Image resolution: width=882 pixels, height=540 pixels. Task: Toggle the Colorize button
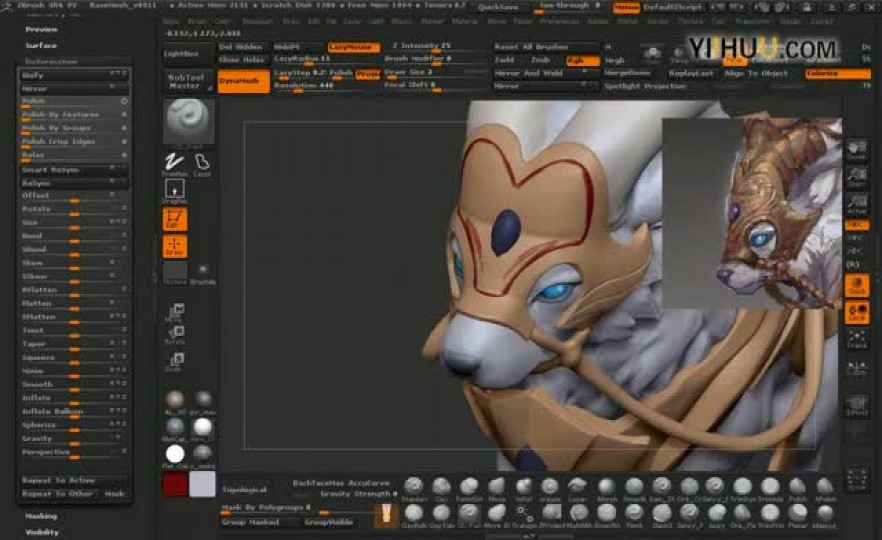click(x=838, y=74)
